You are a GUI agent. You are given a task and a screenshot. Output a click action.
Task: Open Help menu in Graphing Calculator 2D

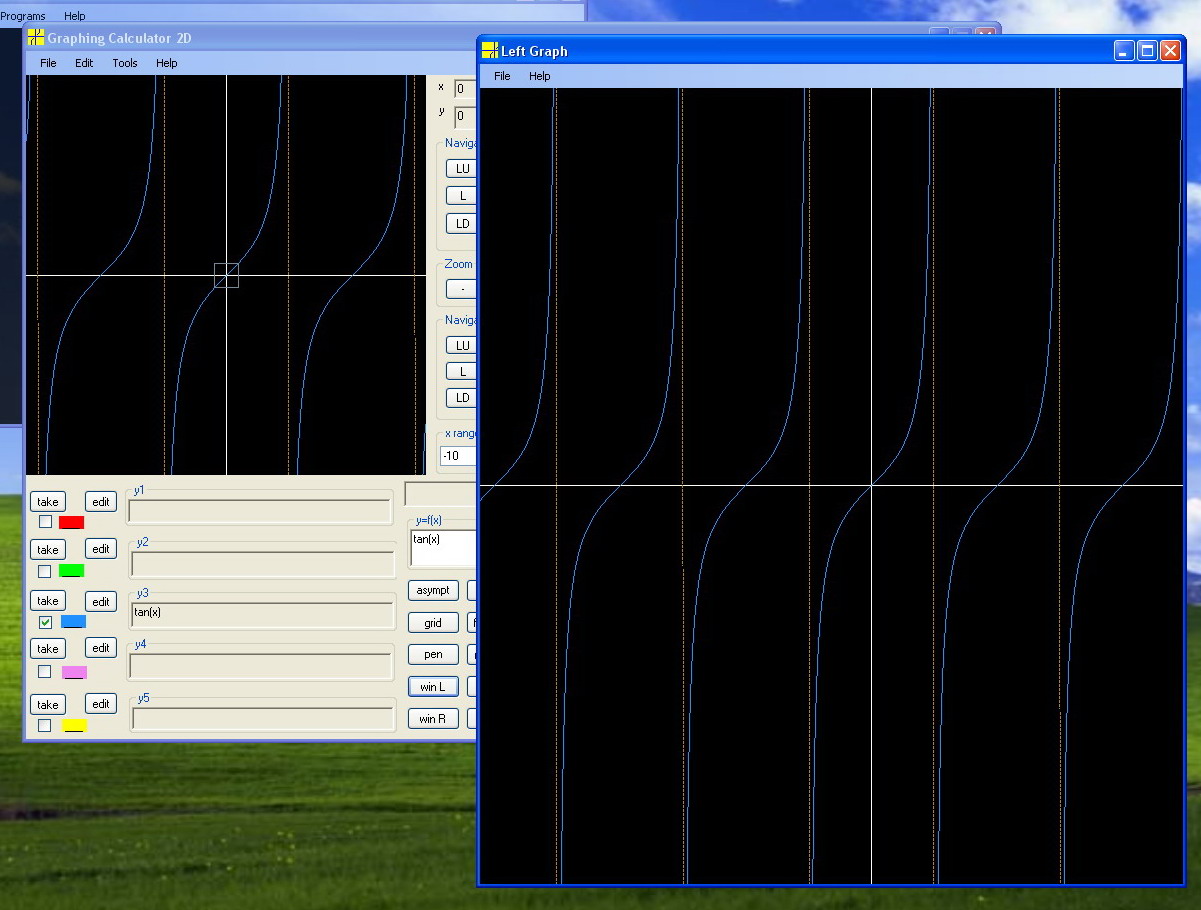[x=167, y=63]
